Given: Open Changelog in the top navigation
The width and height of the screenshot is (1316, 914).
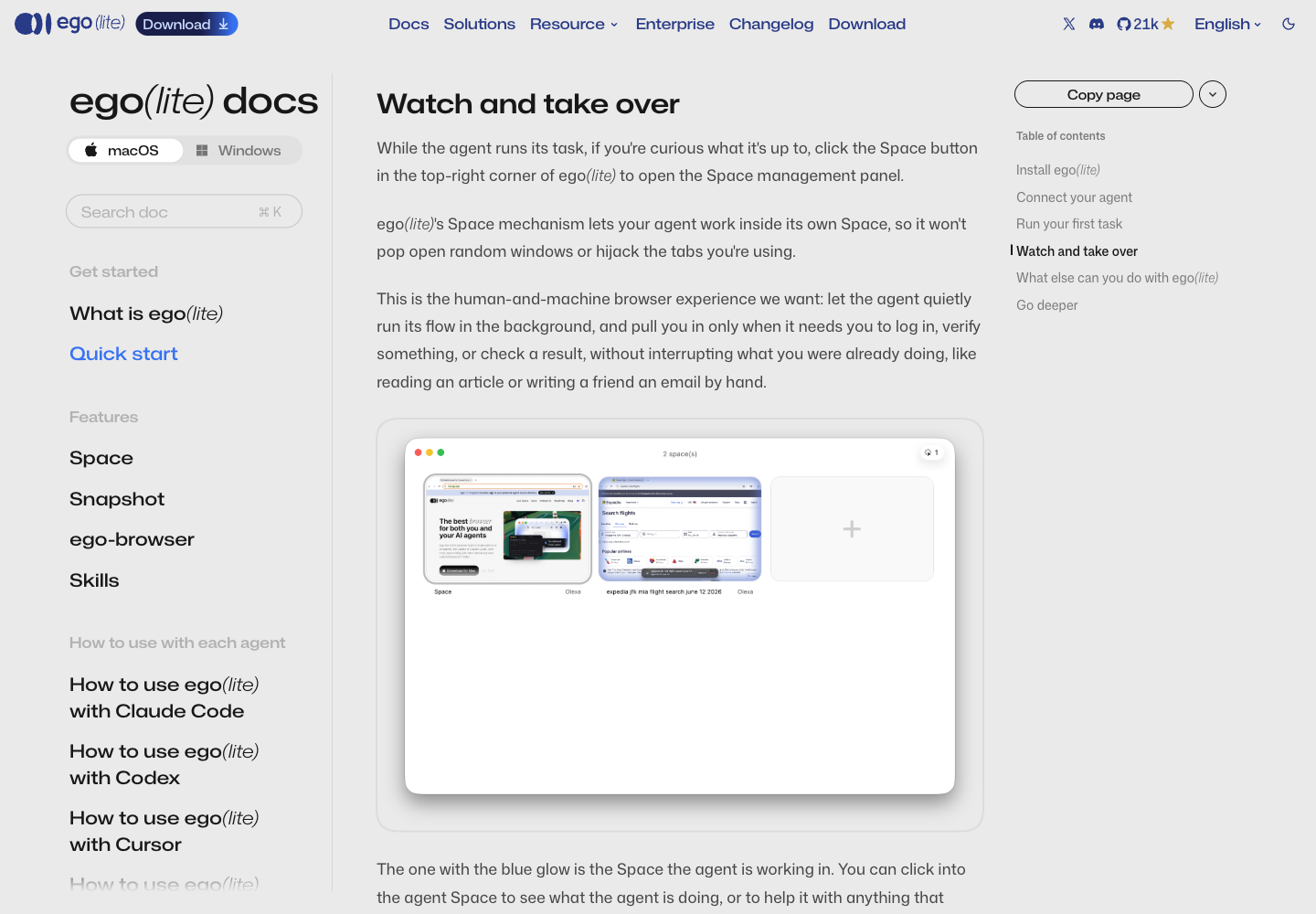Looking at the screenshot, I should click(x=771, y=24).
